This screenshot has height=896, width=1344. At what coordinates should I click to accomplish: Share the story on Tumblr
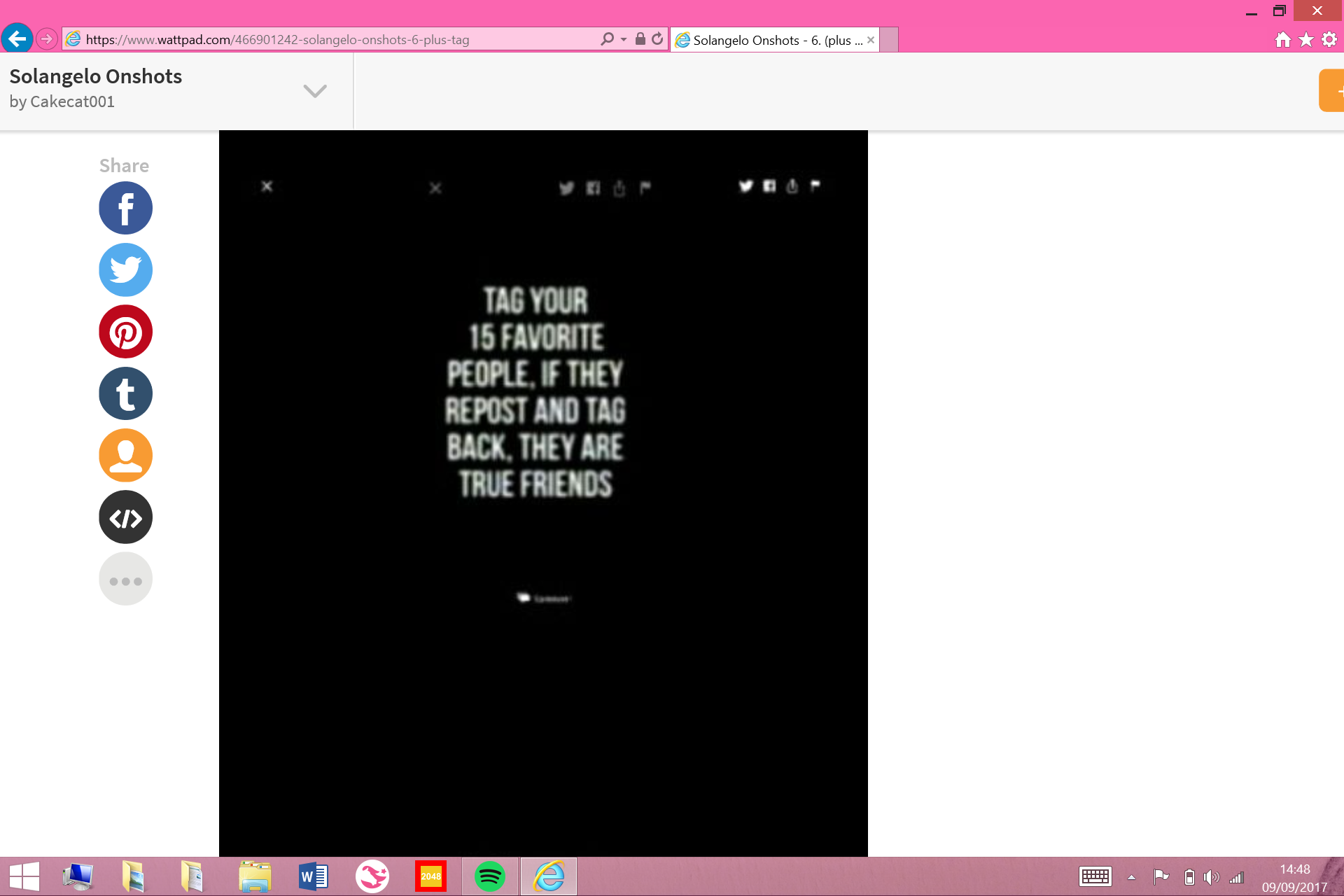click(x=125, y=393)
